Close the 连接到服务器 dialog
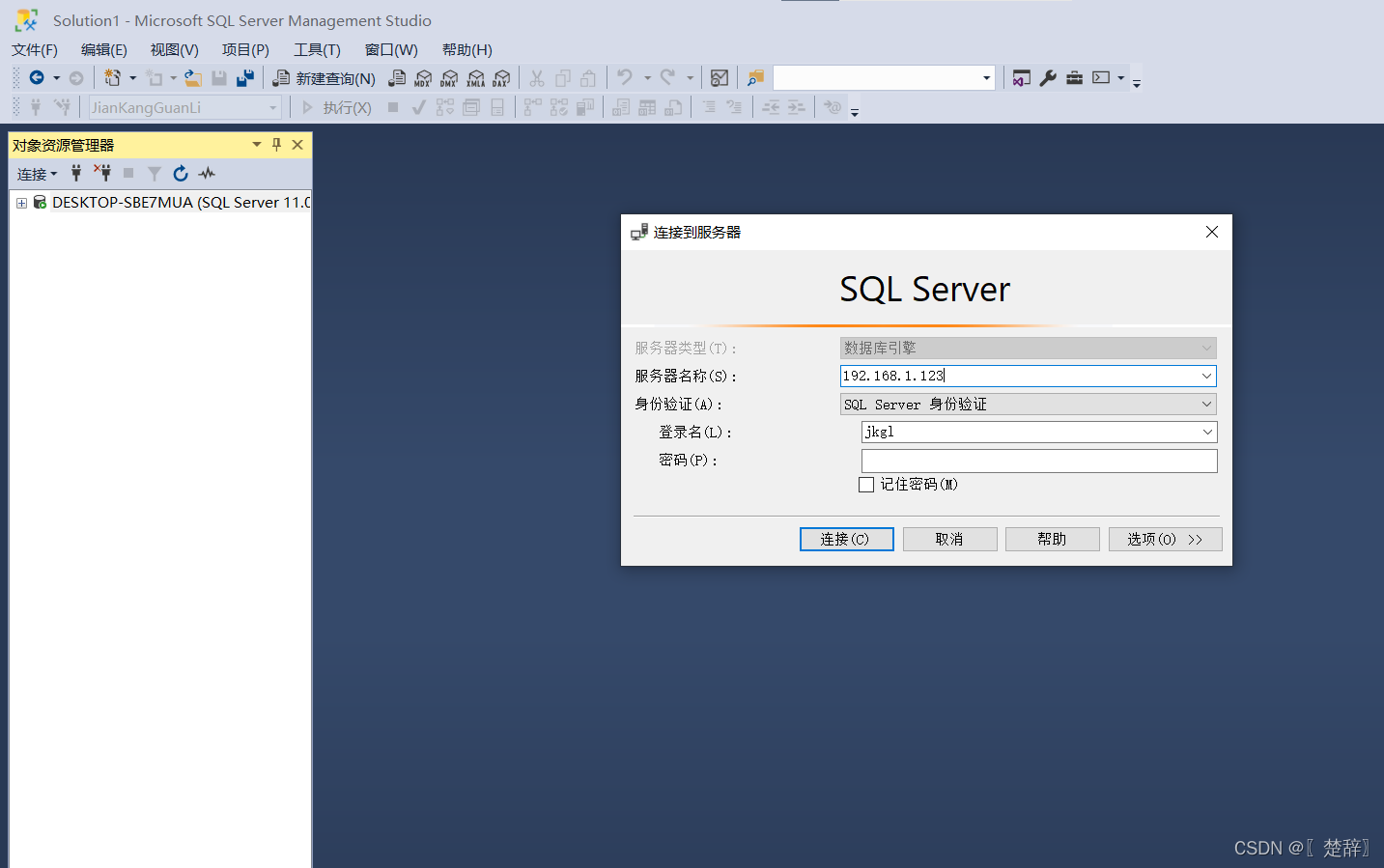This screenshot has height=868, width=1384. [1212, 232]
